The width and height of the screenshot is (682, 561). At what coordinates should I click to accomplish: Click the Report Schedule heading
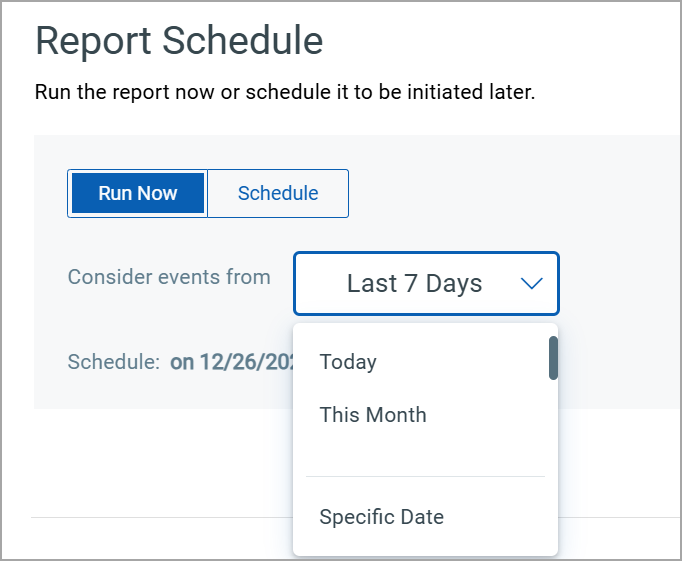coord(179,40)
